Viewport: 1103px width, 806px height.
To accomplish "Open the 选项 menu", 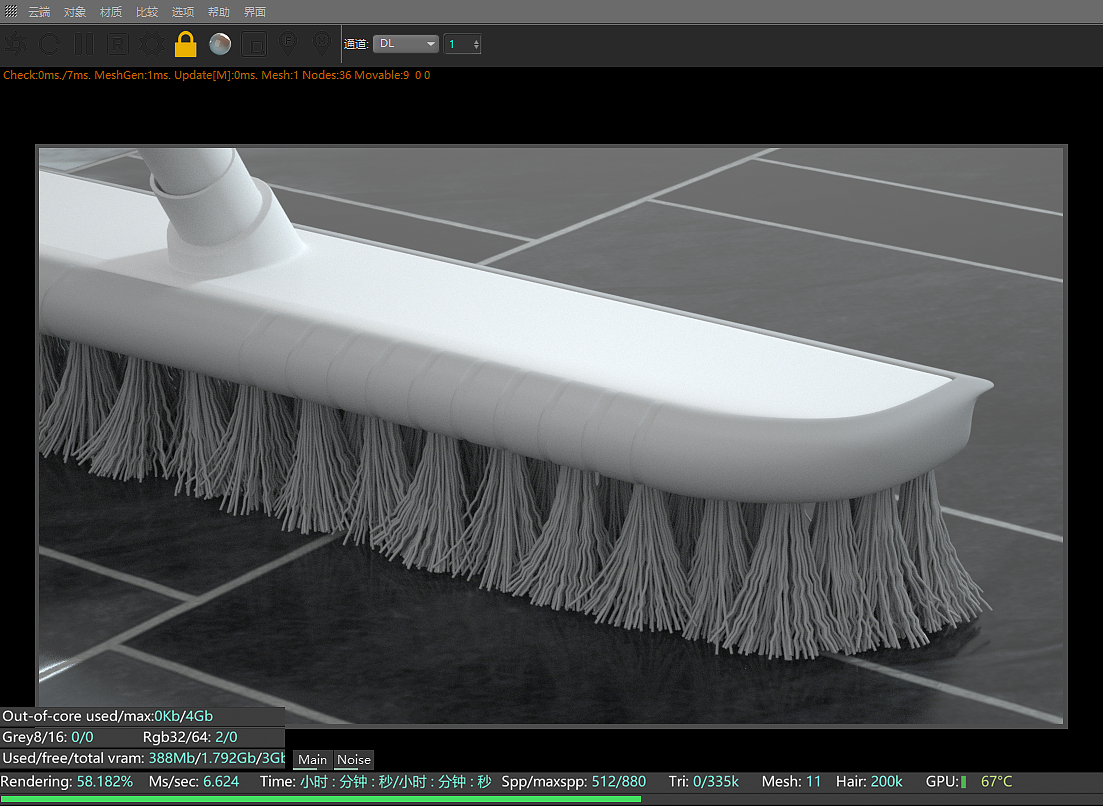I will point(183,12).
